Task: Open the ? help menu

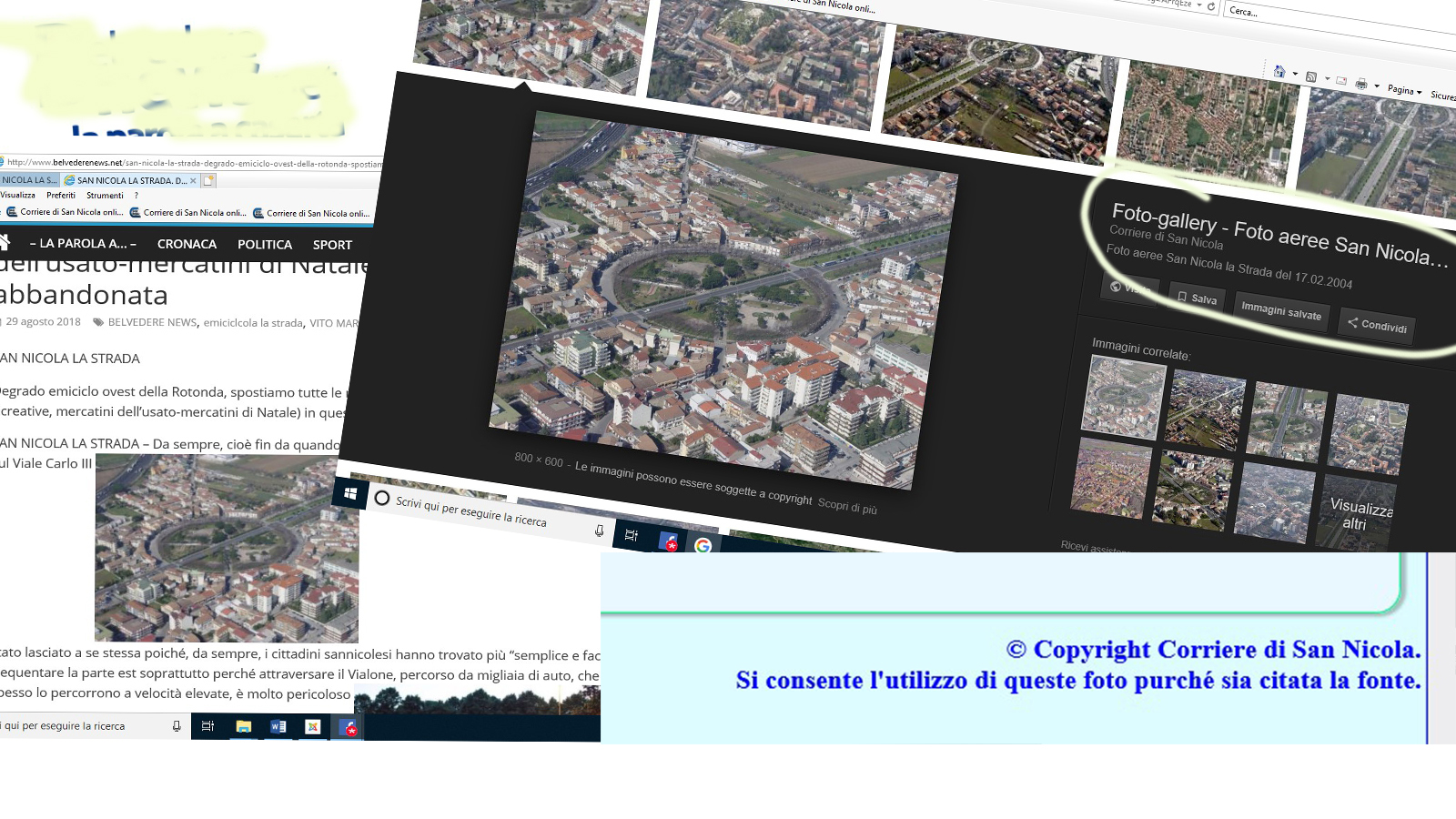Action: (x=136, y=195)
